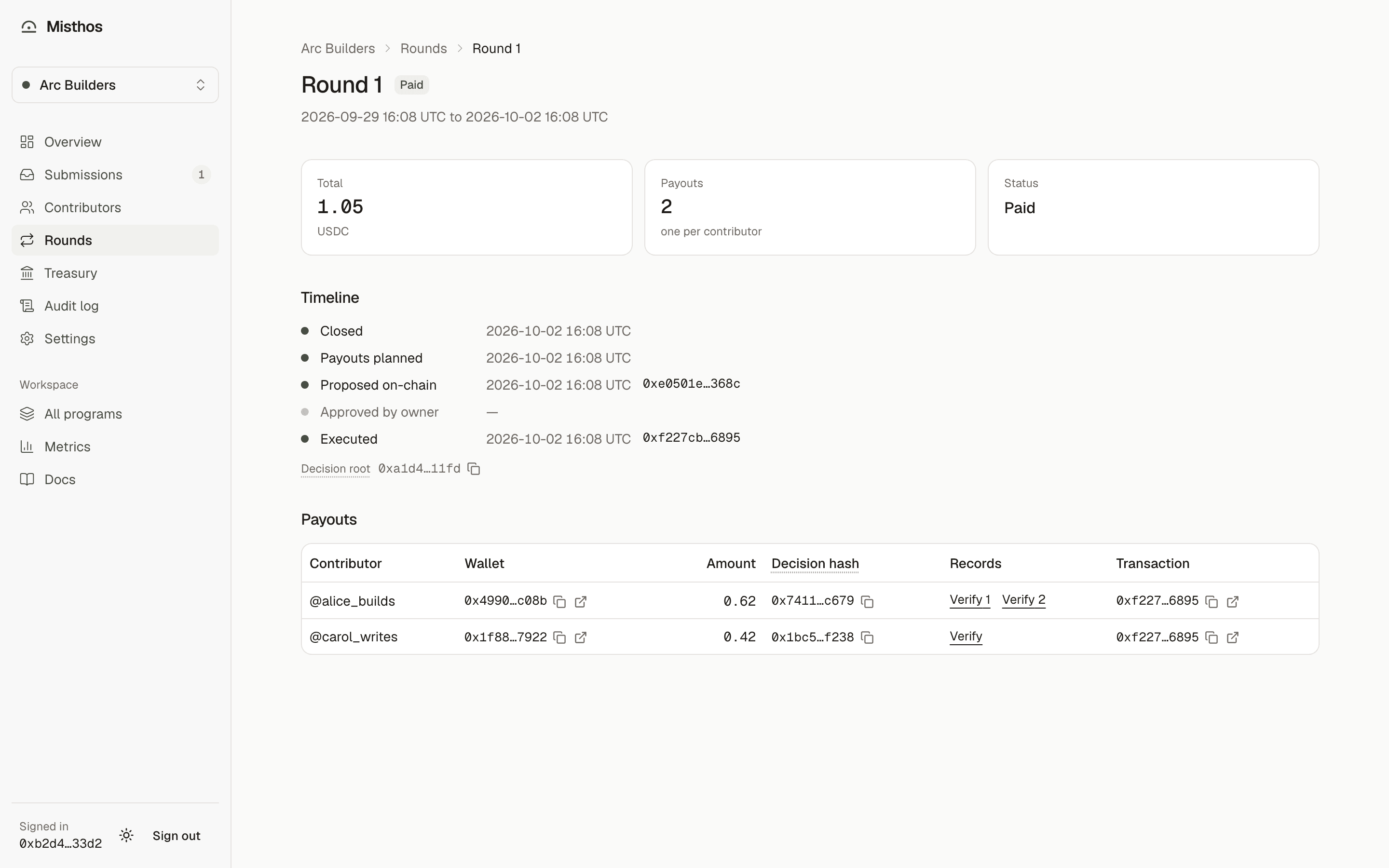Open the Audit log page
This screenshot has width=1389, height=868.
tap(115, 305)
